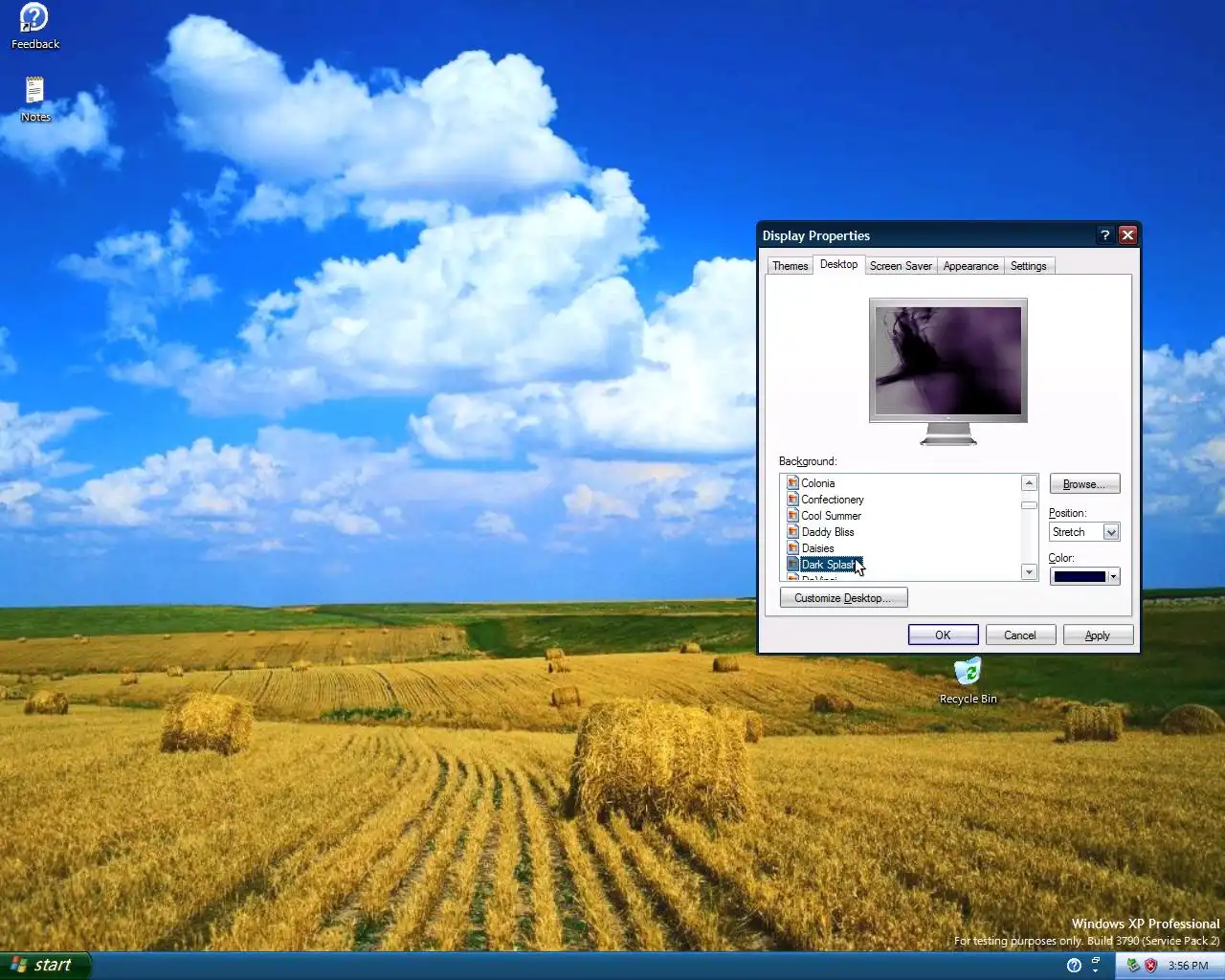Click the taskbar help question mark icon
This screenshot has width=1225, height=980.
[x=1074, y=966]
